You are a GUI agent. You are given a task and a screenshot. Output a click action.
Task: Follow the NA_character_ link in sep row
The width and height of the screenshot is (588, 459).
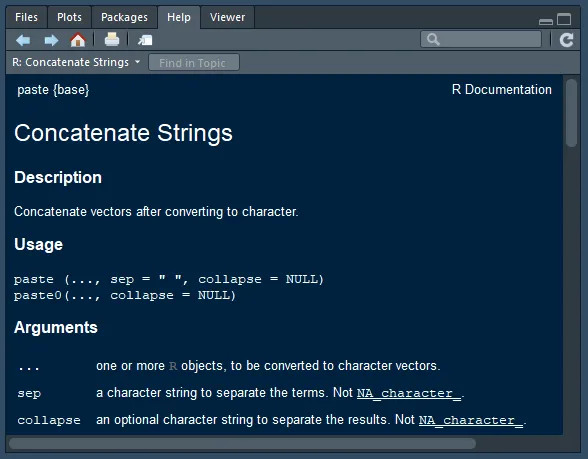(409, 393)
